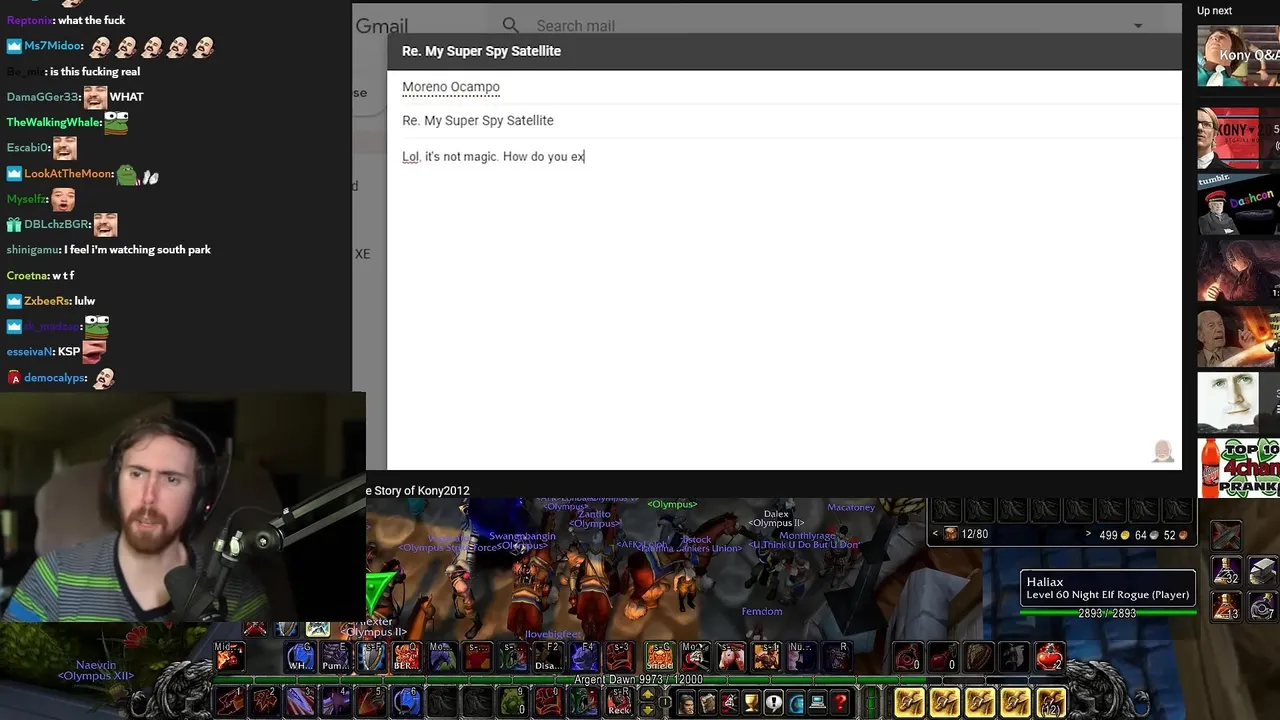This screenshot has height=720, width=1280.
Task: Page the action bar up with arrow
Action: pos(648,694)
